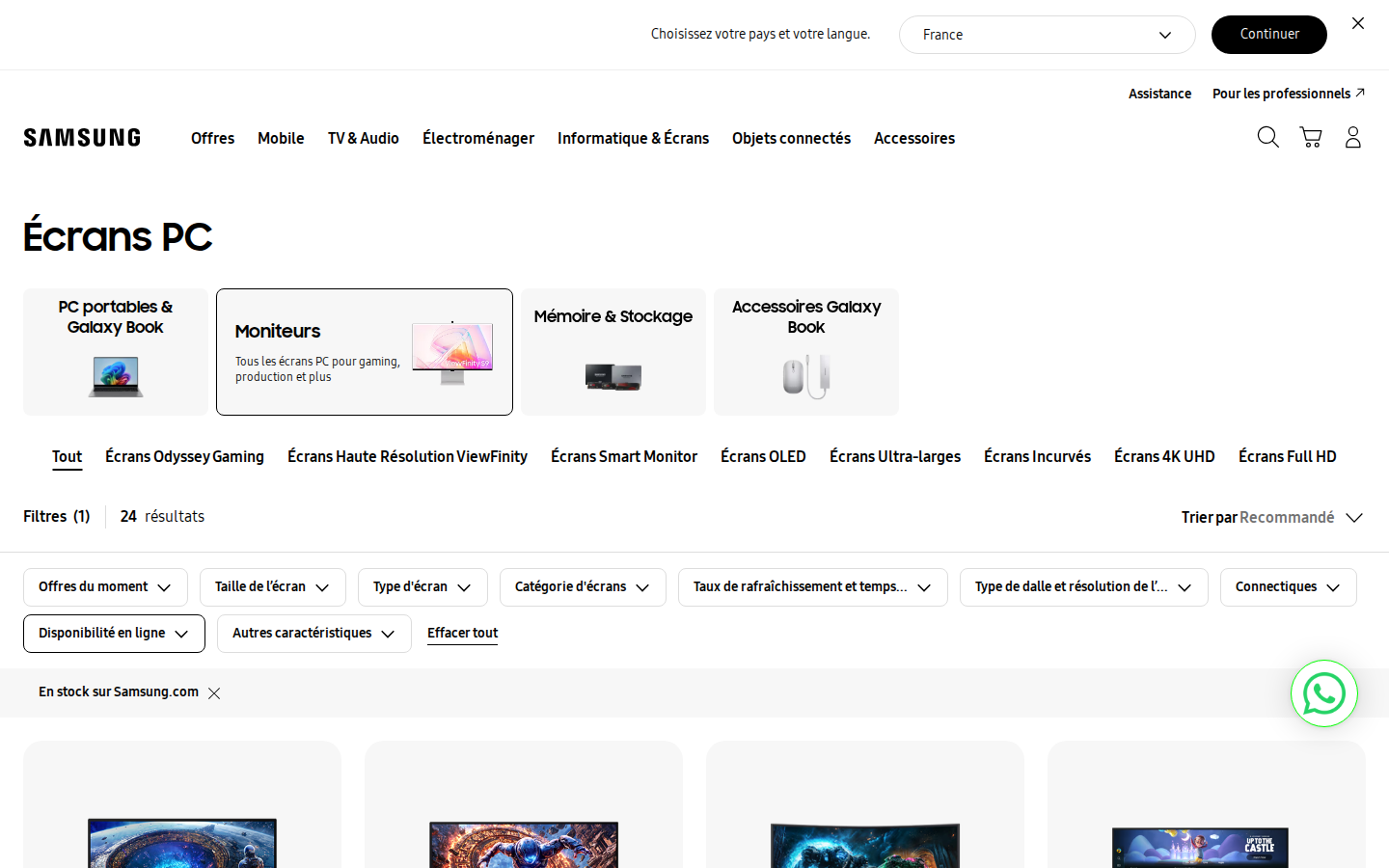Expand the France country dropdown
This screenshot has width=1389, height=868.
pos(1048,35)
